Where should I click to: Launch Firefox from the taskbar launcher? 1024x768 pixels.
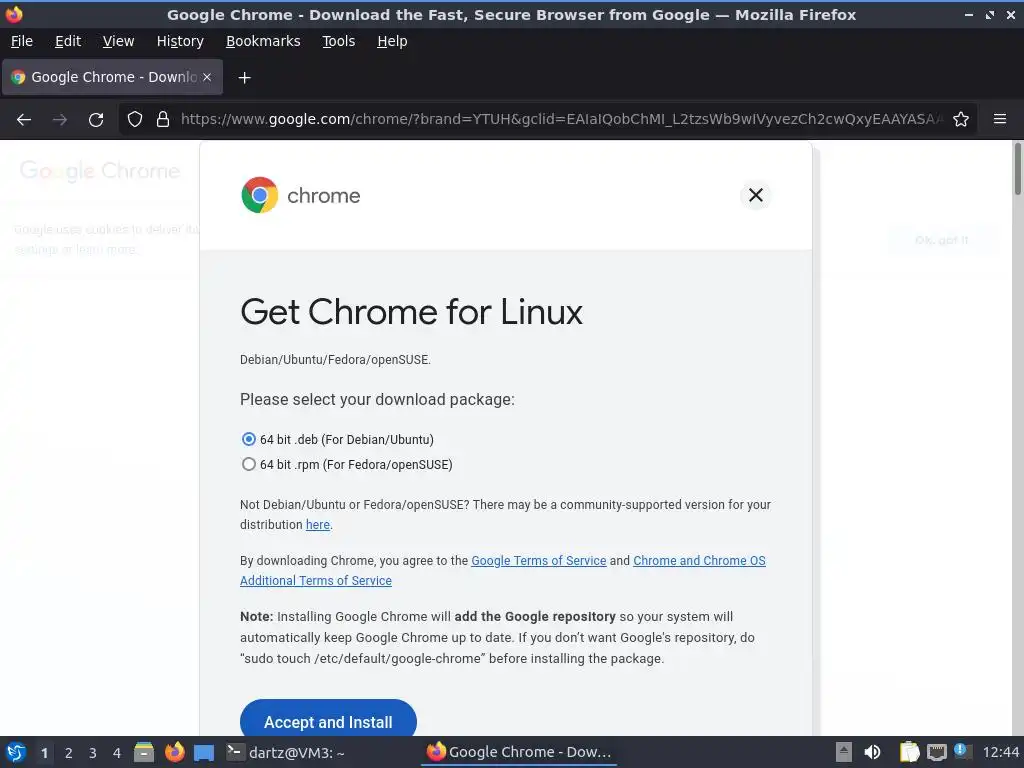(x=174, y=752)
